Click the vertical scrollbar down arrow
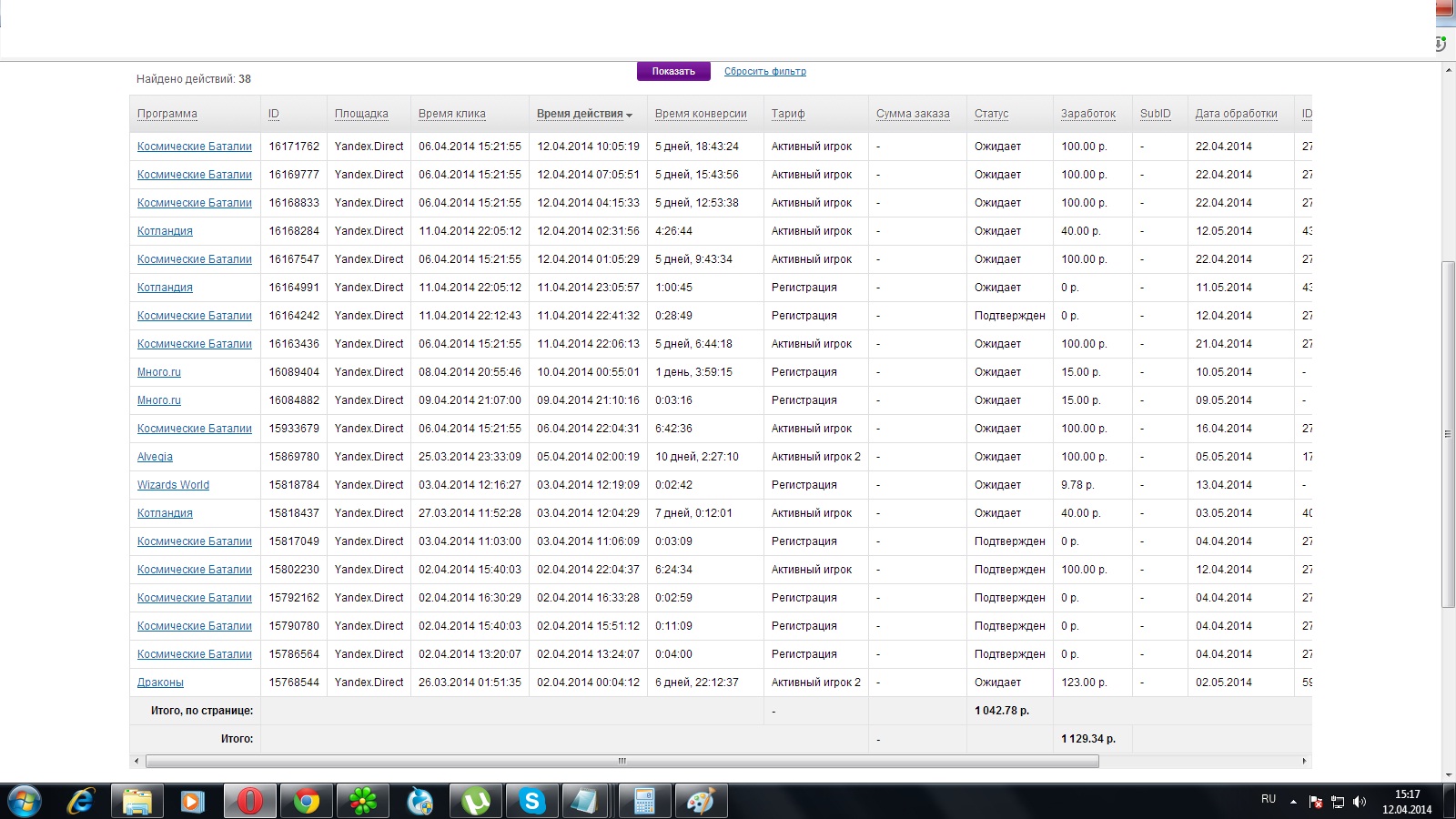 coord(1448,774)
